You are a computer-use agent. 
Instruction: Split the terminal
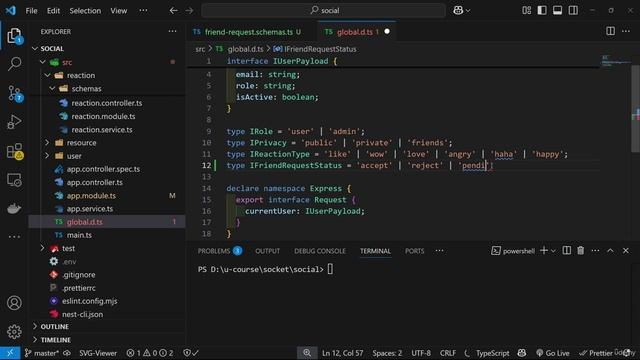coord(567,251)
